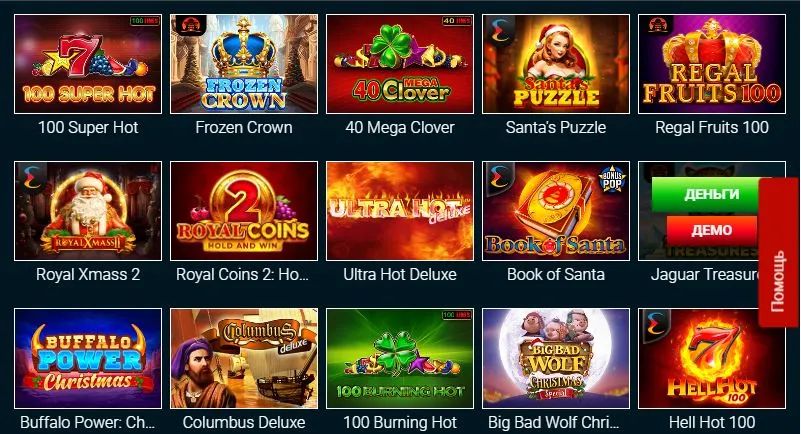Viewport: 801px width, 434px height.
Task: Launch the Columbus Deluxe game
Action: (244, 358)
